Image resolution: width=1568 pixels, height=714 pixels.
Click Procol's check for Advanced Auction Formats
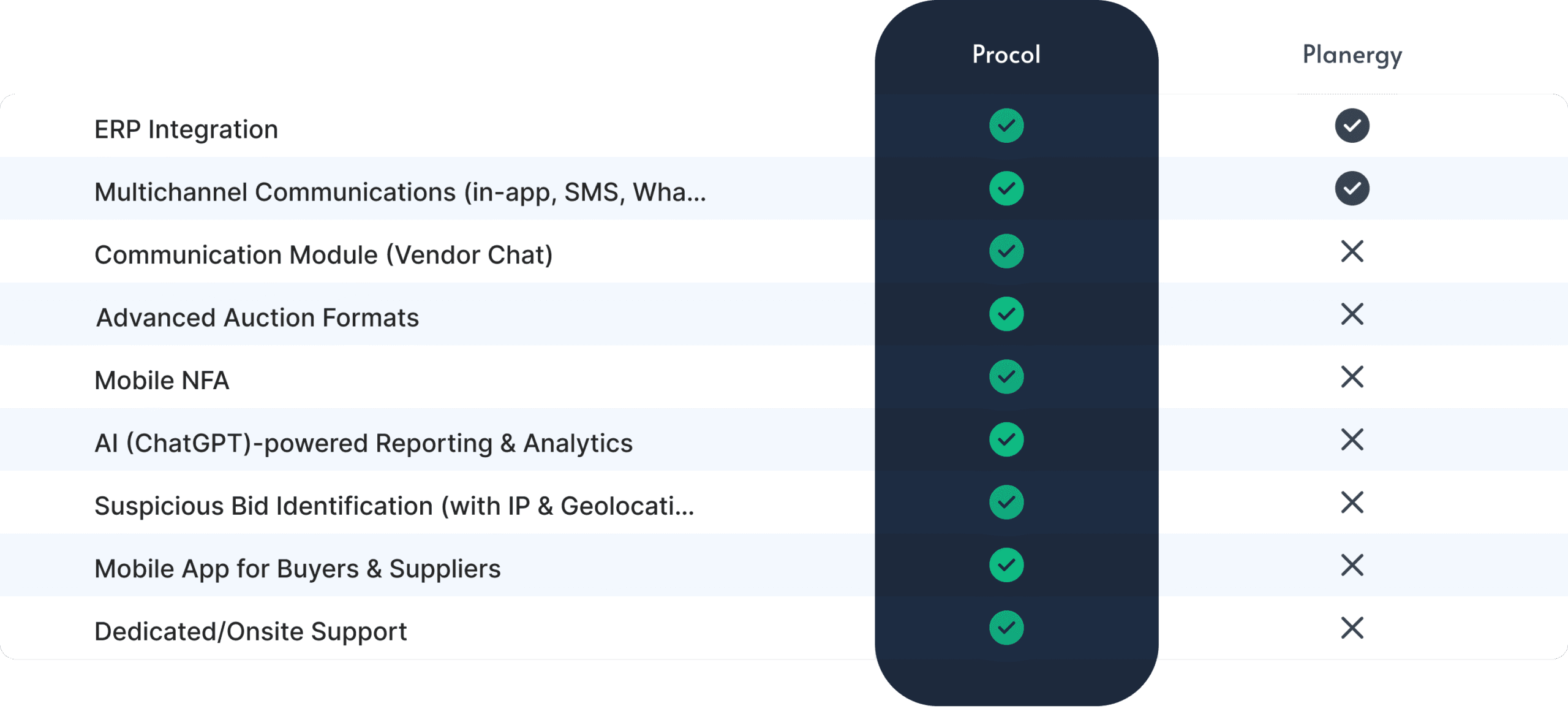(x=1006, y=314)
